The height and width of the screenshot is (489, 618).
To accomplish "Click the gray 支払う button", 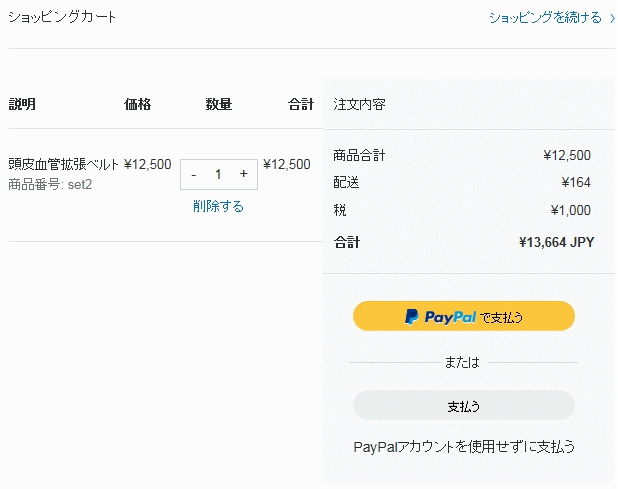I will [x=464, y=406].
